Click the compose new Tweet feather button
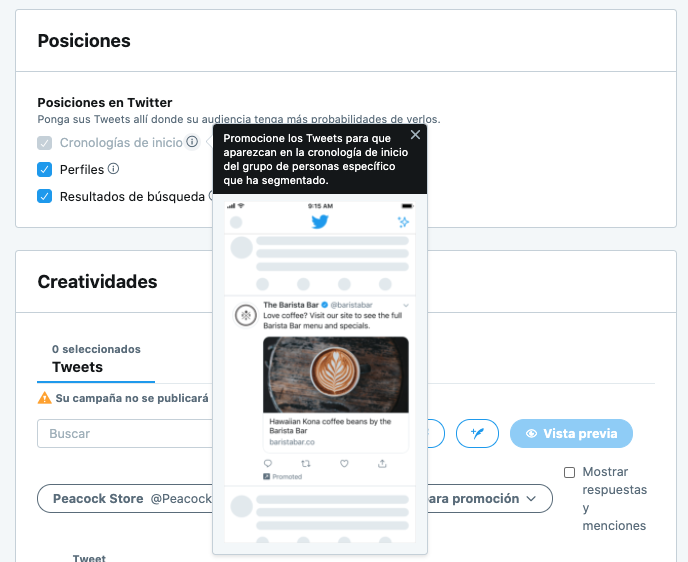Viewport: 688px width, 562px height. pos(477,433)
